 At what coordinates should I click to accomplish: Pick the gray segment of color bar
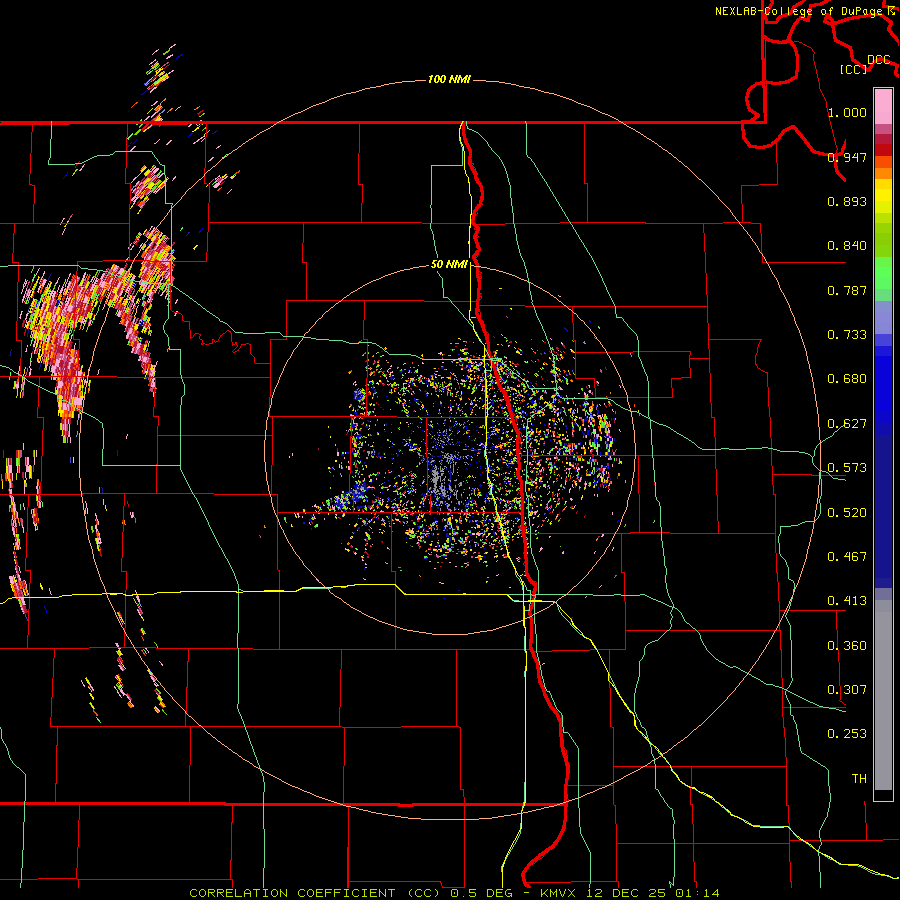coord(883,695)
